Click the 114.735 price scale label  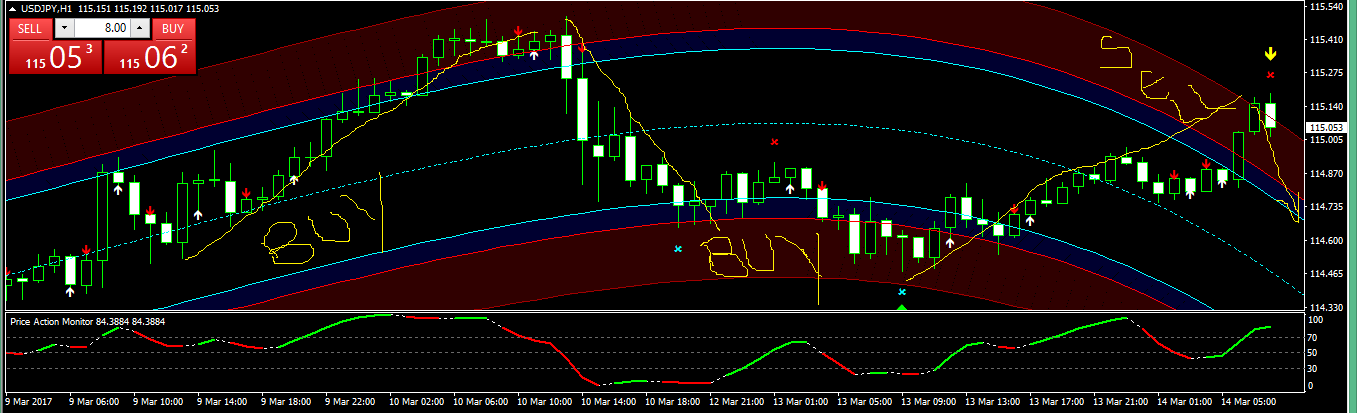(1325, 207)
